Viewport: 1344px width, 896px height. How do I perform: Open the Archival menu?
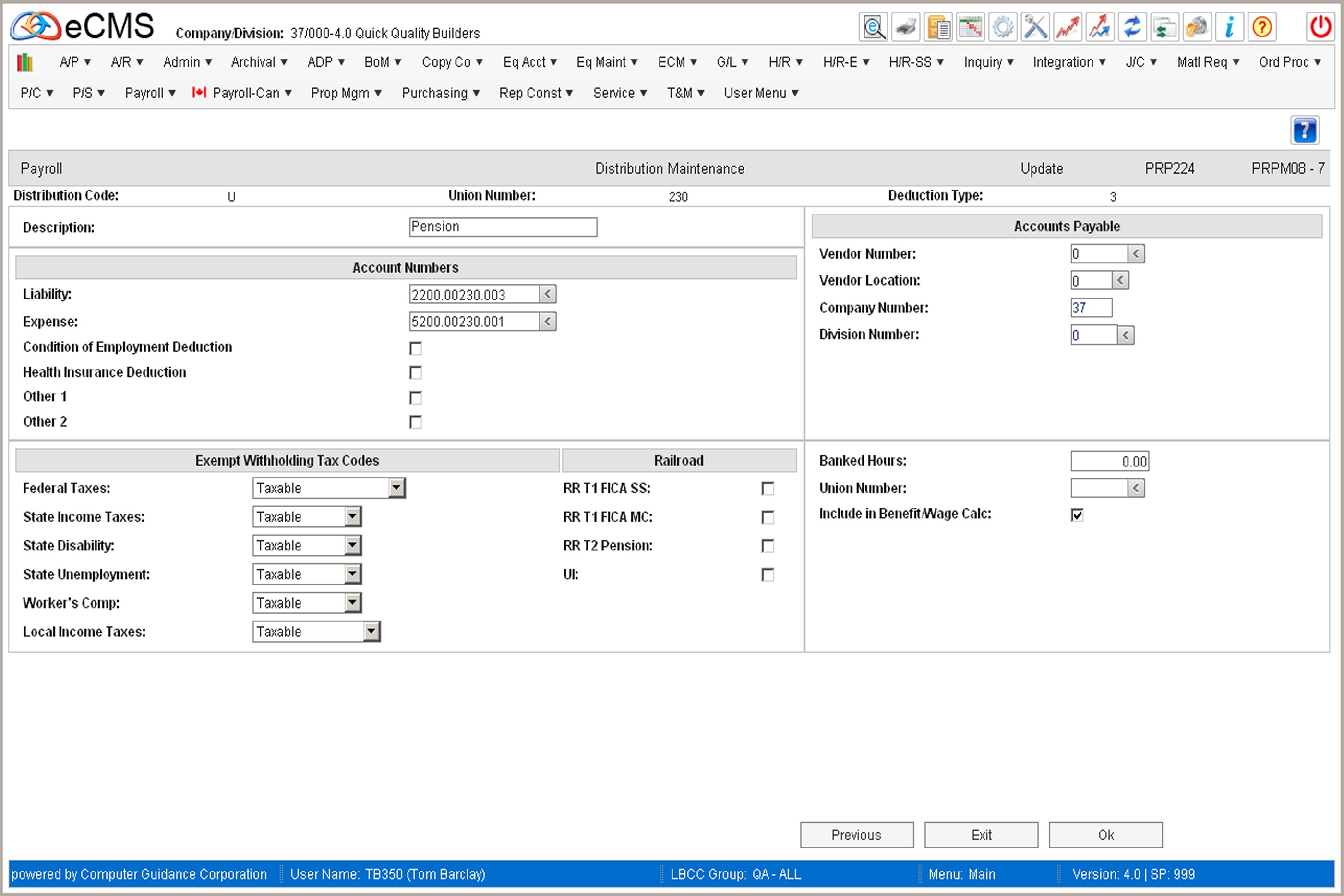click(x=259, y=62)
